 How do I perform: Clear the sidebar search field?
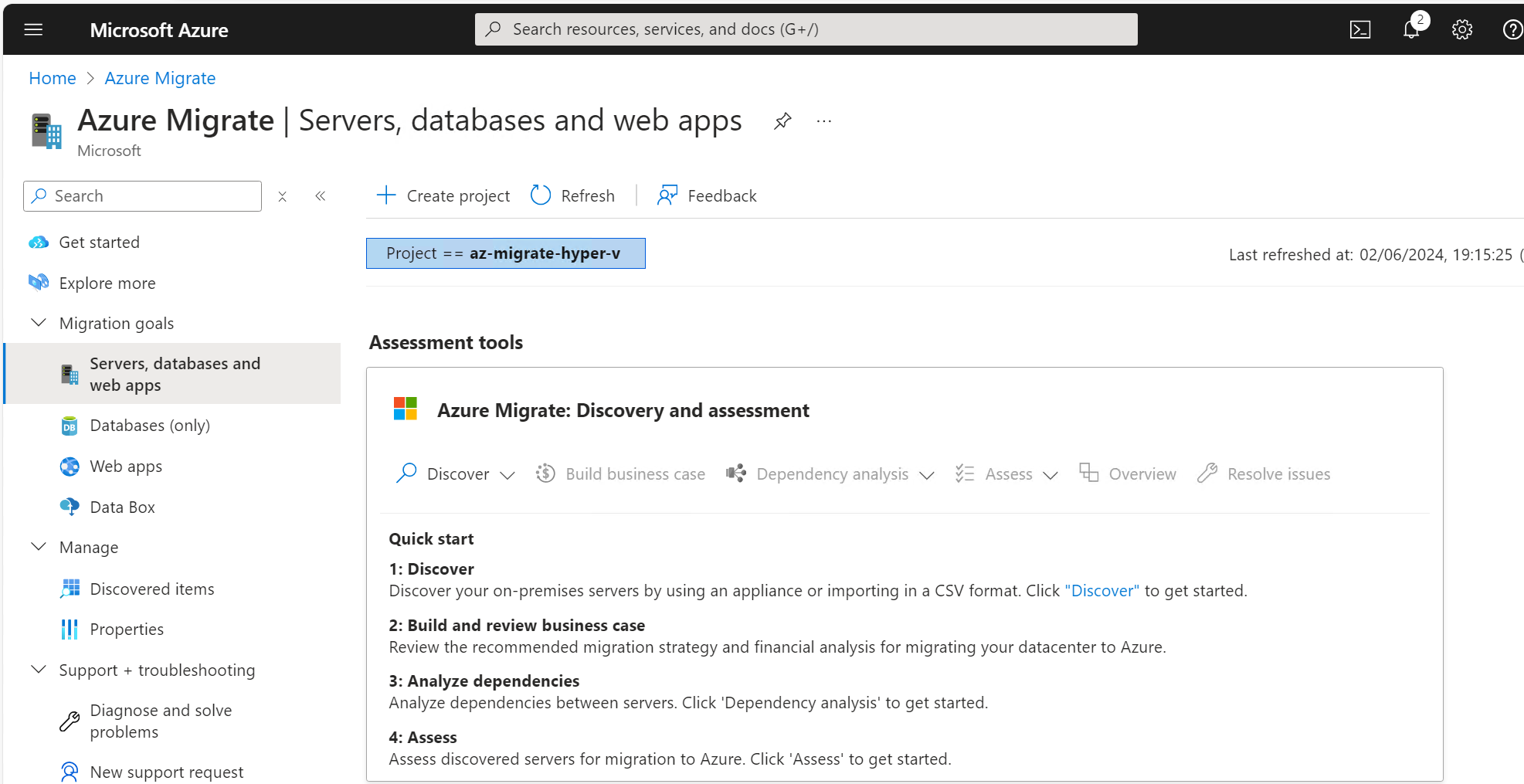282,196
